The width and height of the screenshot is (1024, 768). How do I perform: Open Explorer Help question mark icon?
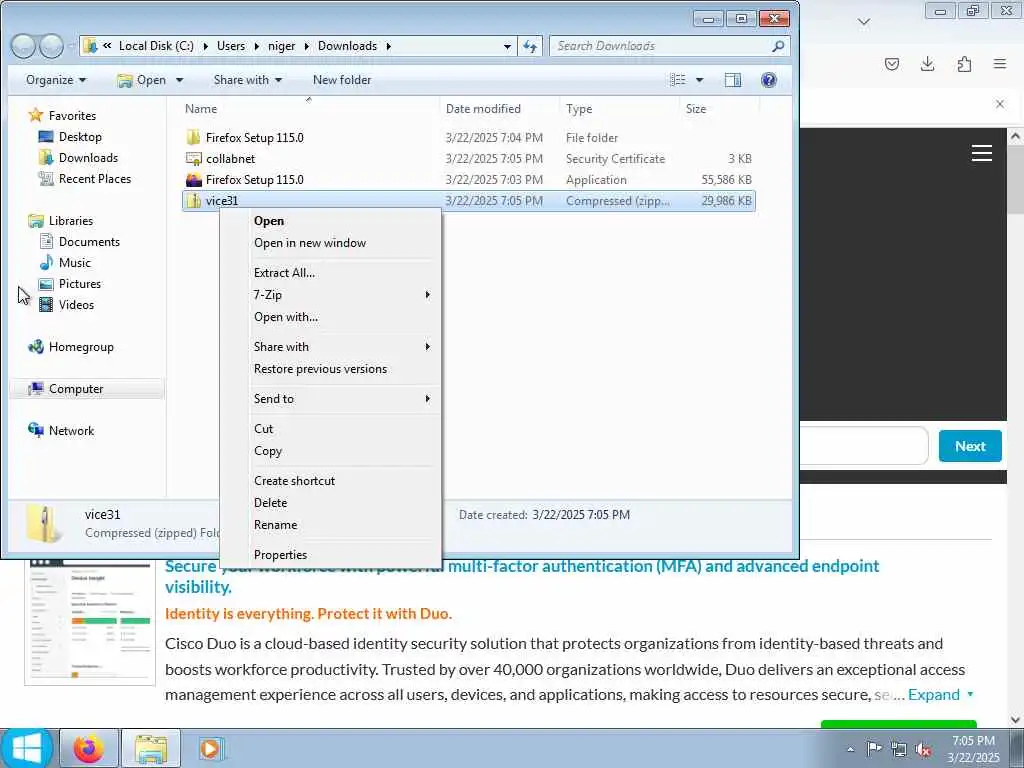[769, 80]
